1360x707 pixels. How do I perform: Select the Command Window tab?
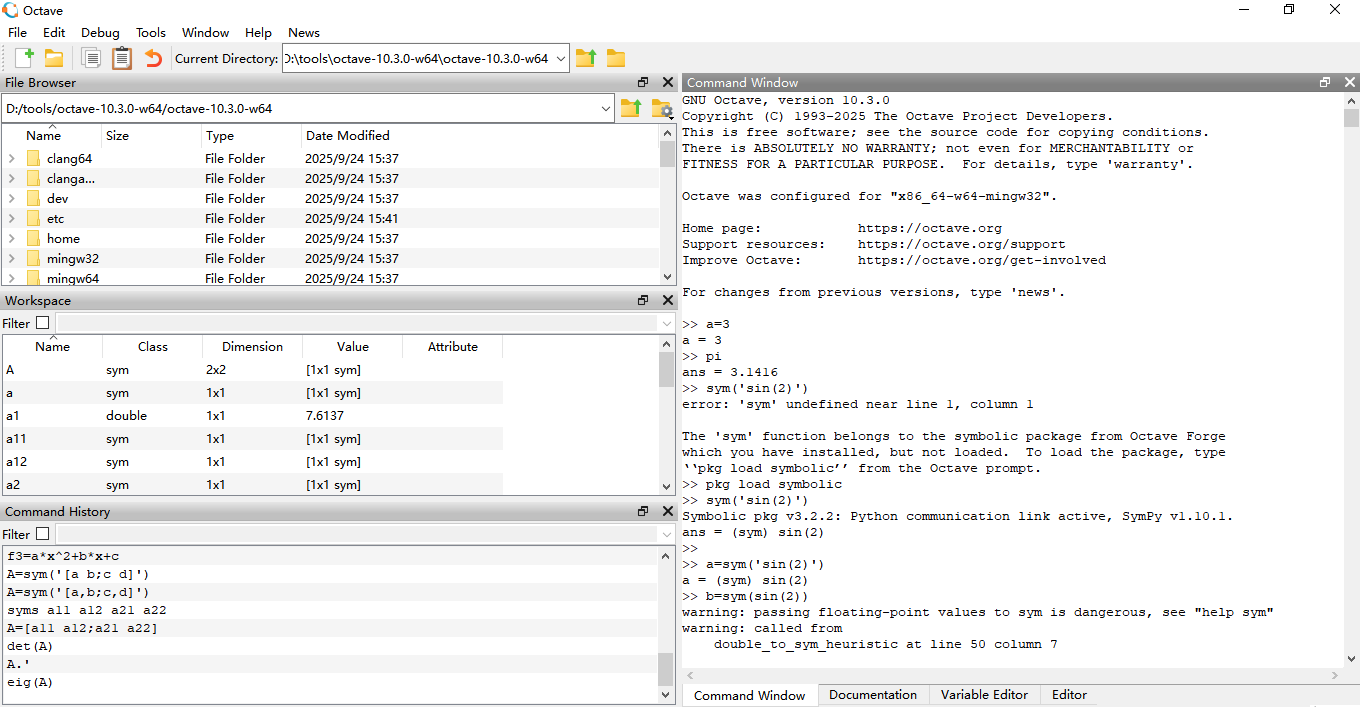point(749,695)
